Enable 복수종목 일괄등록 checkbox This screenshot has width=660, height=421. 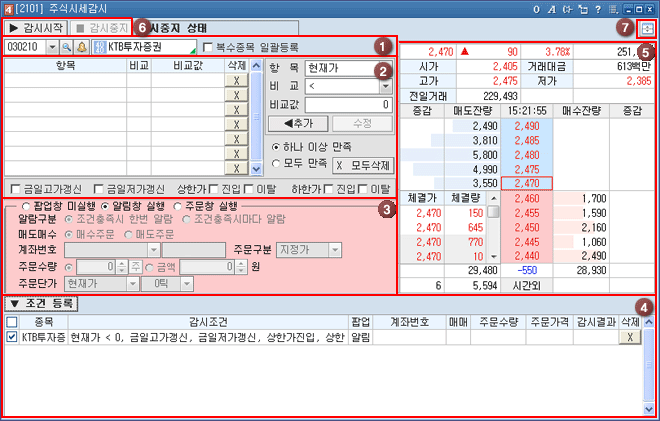click(x=207, y=47)
